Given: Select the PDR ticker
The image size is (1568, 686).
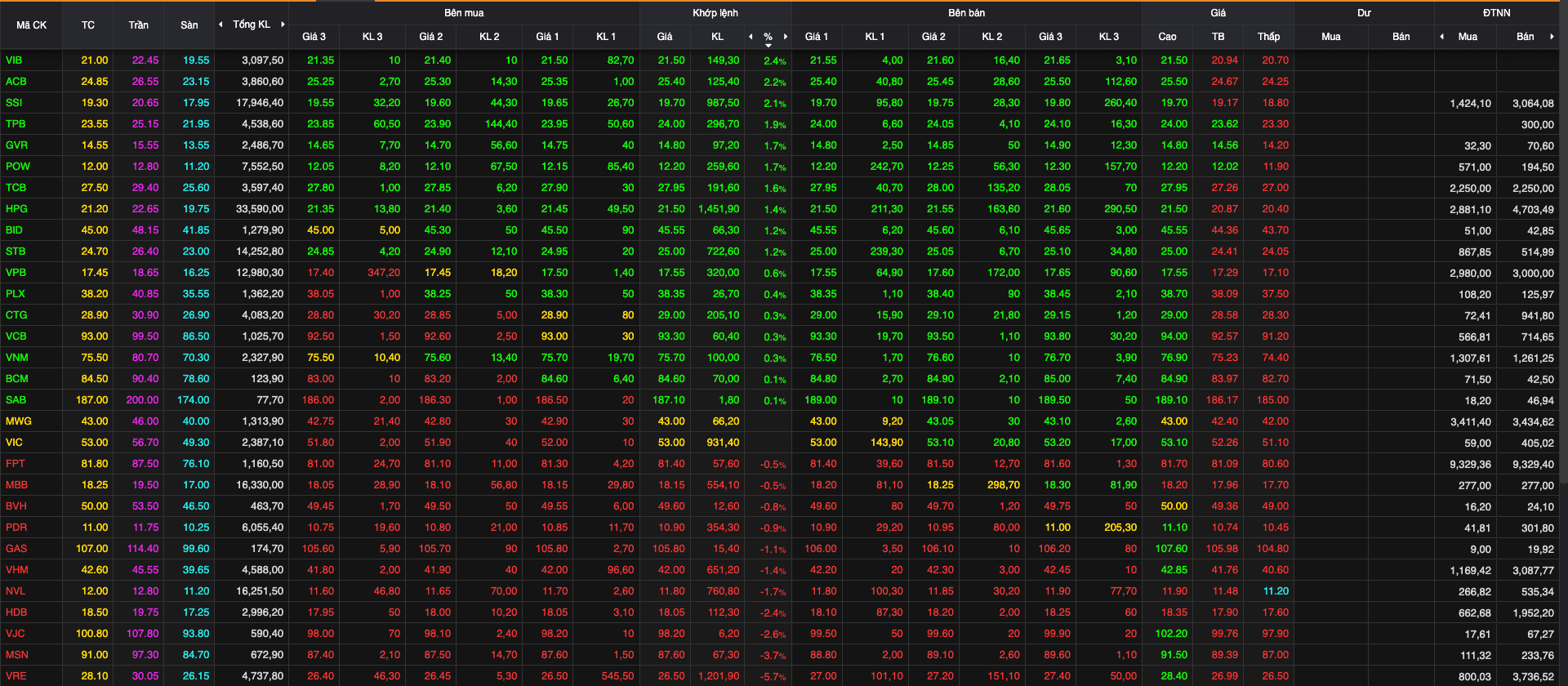Looking at the screenshot, I should click(x=16, y=528).
